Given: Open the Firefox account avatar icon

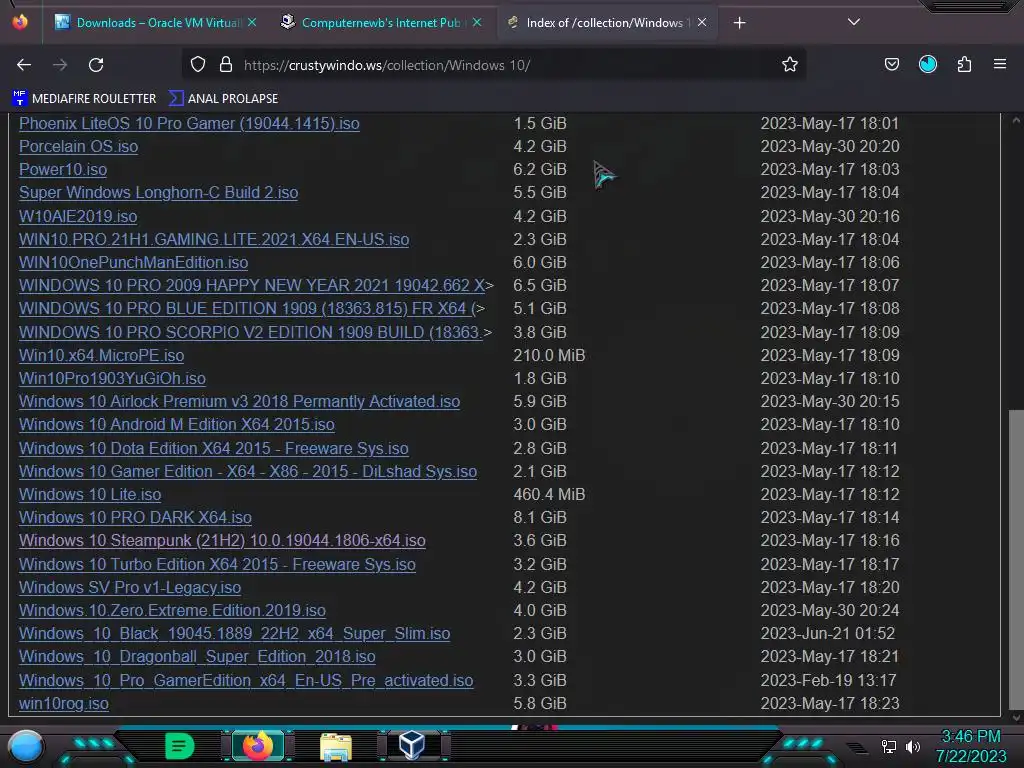Looking at the screenshot, I should pos(928,65).
